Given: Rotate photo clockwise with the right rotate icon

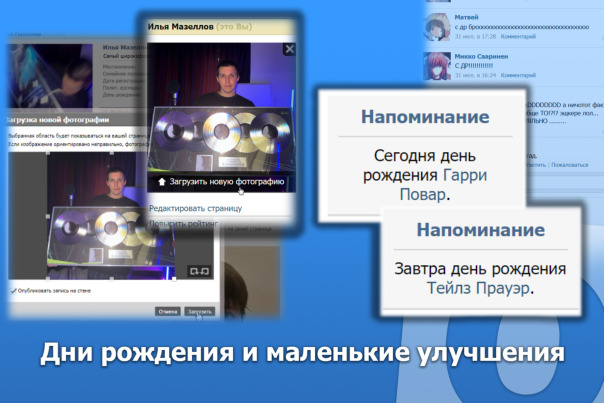Looking at the screenshot, I should point(205,272).
